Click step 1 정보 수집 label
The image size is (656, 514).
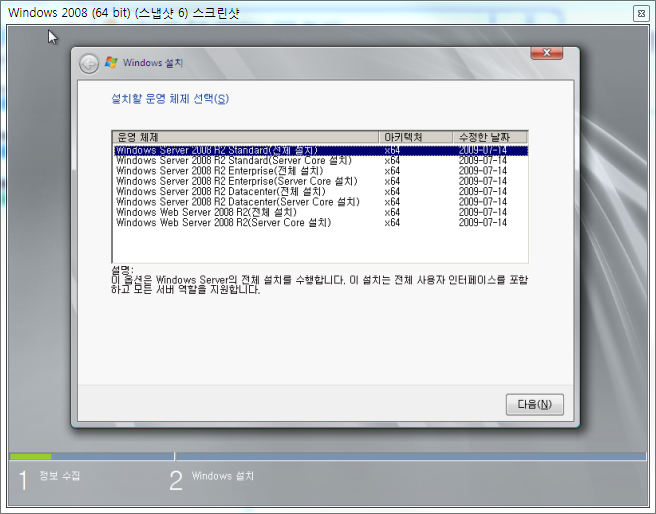point(59,476)
